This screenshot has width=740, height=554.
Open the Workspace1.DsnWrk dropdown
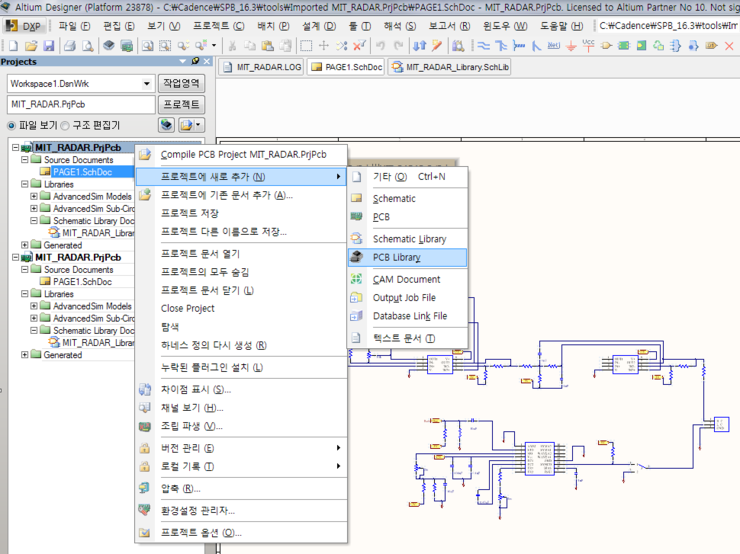147,84
